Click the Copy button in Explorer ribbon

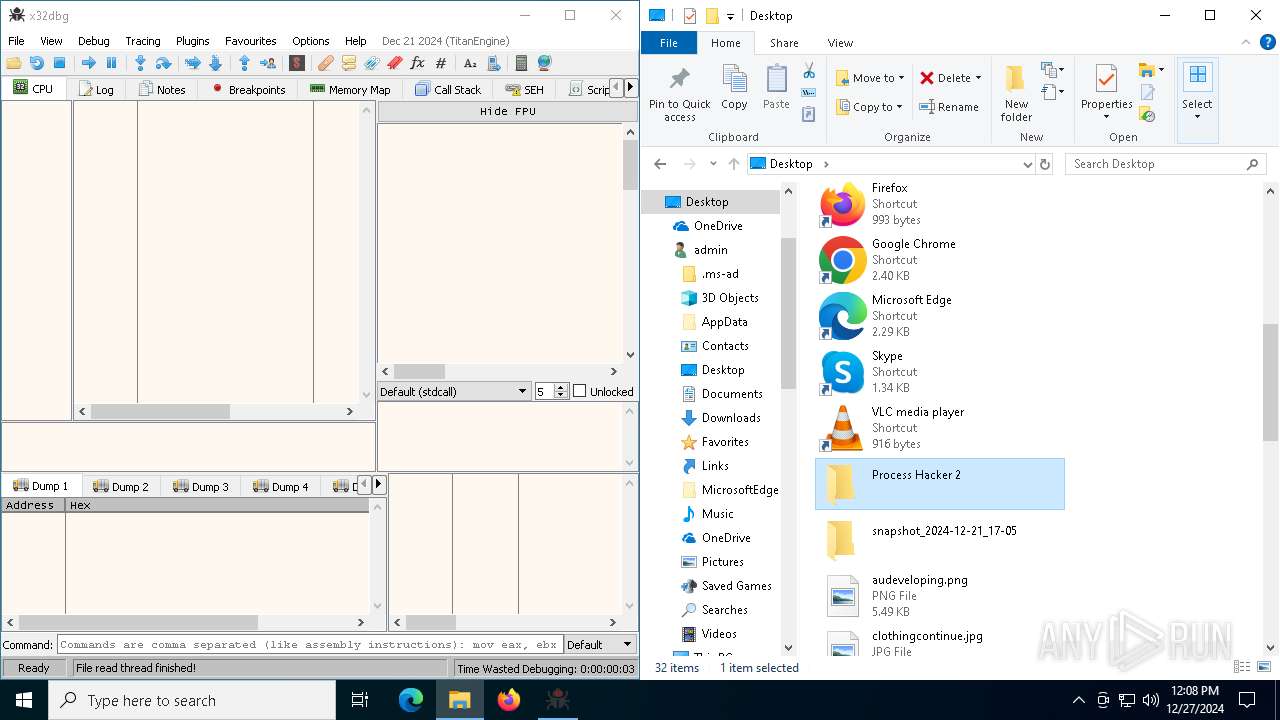(734, 88)
